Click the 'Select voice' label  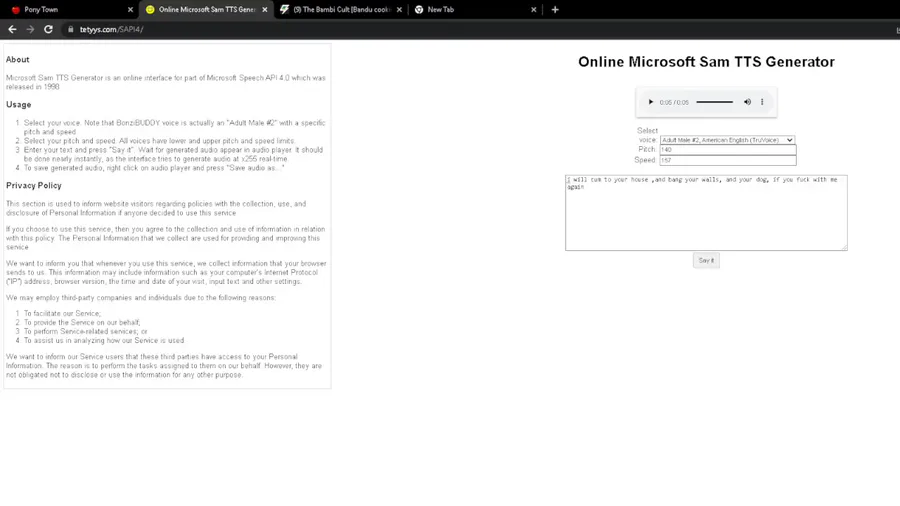[x=647, y=135]
